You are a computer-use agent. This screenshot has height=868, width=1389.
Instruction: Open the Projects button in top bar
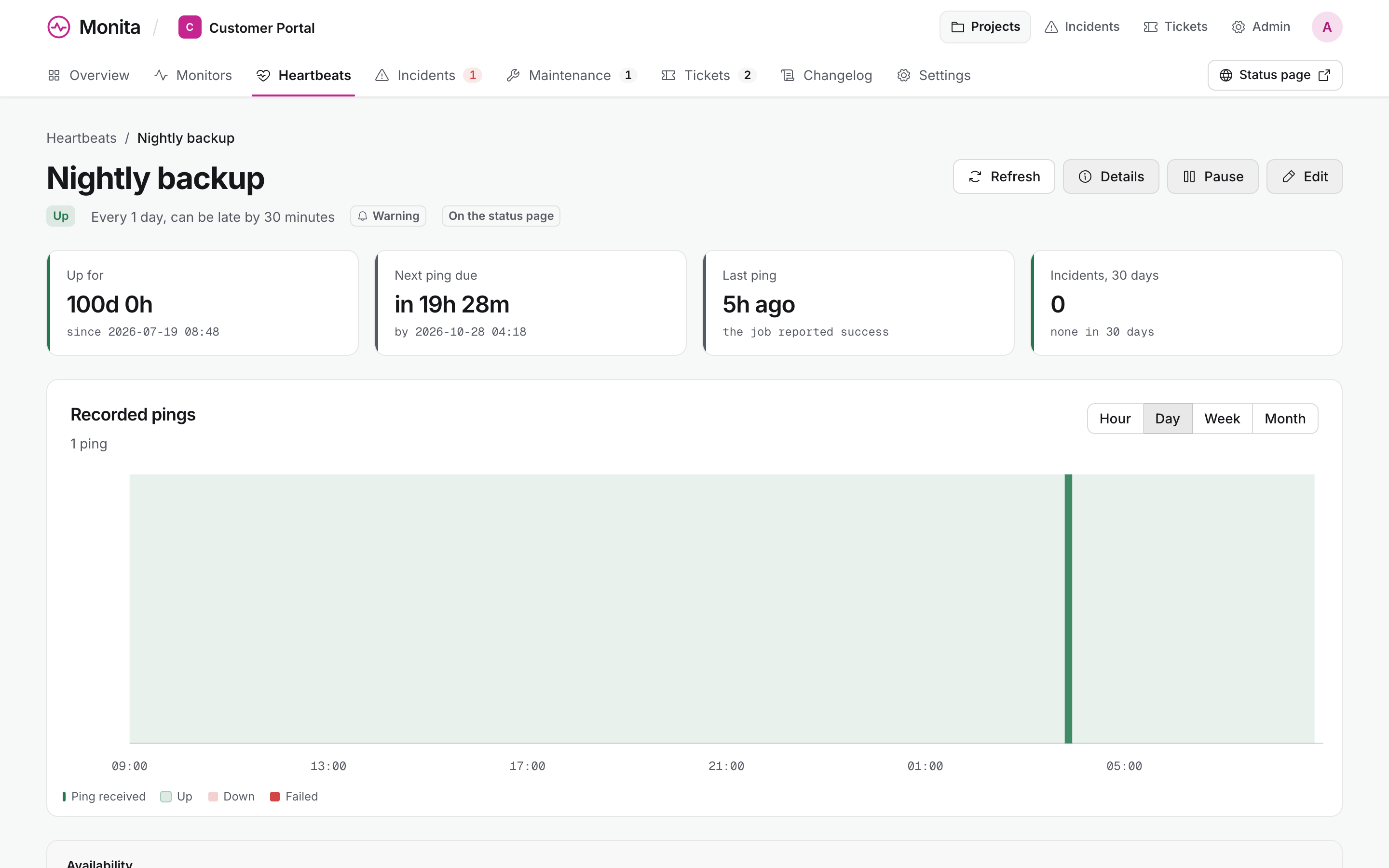click(985, 27)
